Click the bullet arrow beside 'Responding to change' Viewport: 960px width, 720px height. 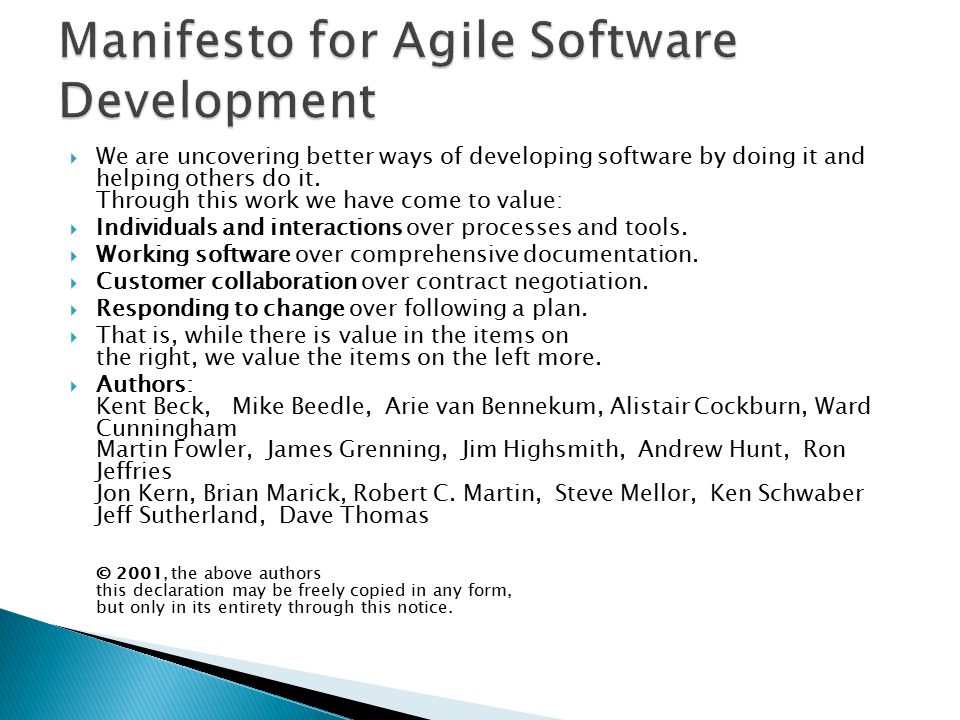tap(74, 310)
